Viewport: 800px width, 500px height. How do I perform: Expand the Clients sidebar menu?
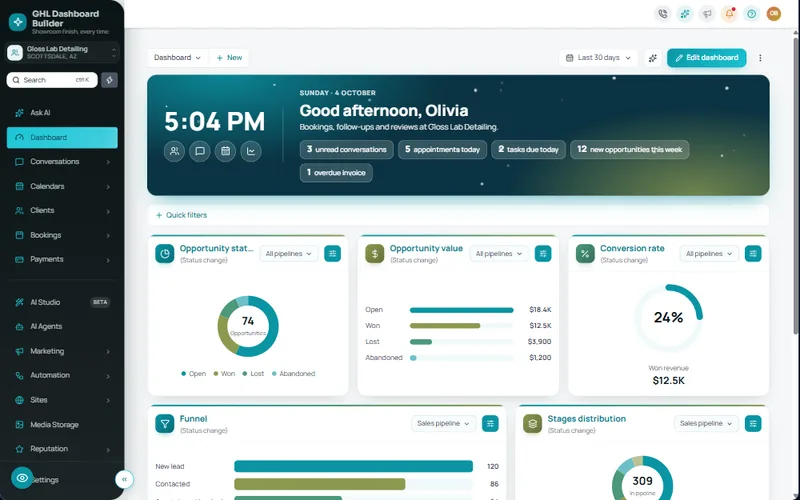tap(62, 210)
